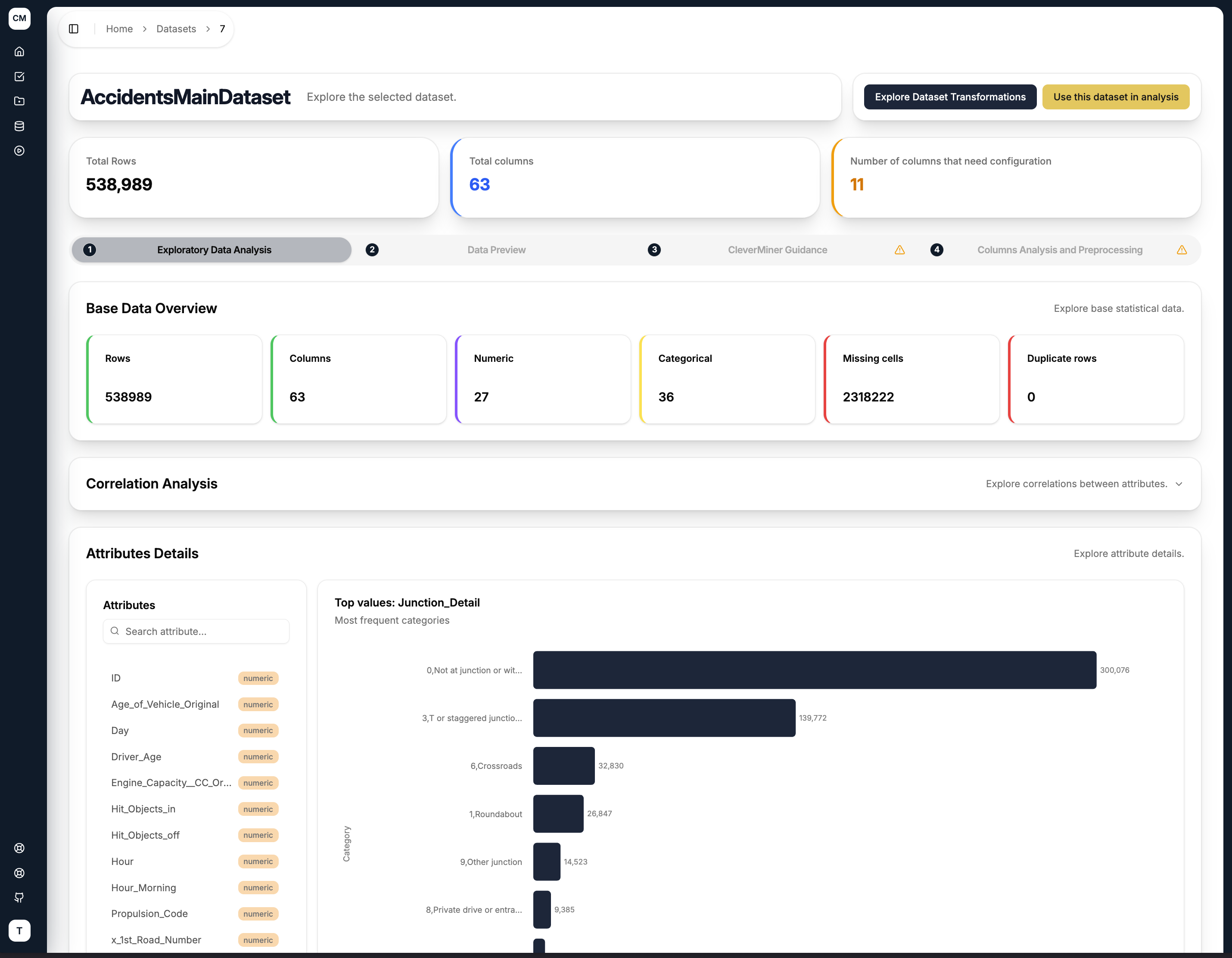
Task: Select the Day attribute
Action: click(x=195, y=730)
